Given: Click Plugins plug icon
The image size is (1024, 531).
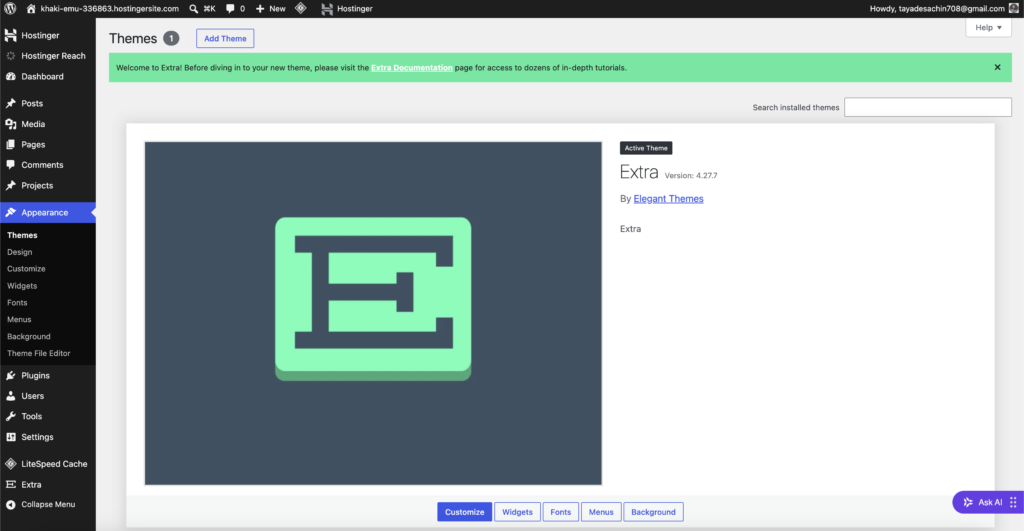Looking at the screenshot, I should coord(10,376).
